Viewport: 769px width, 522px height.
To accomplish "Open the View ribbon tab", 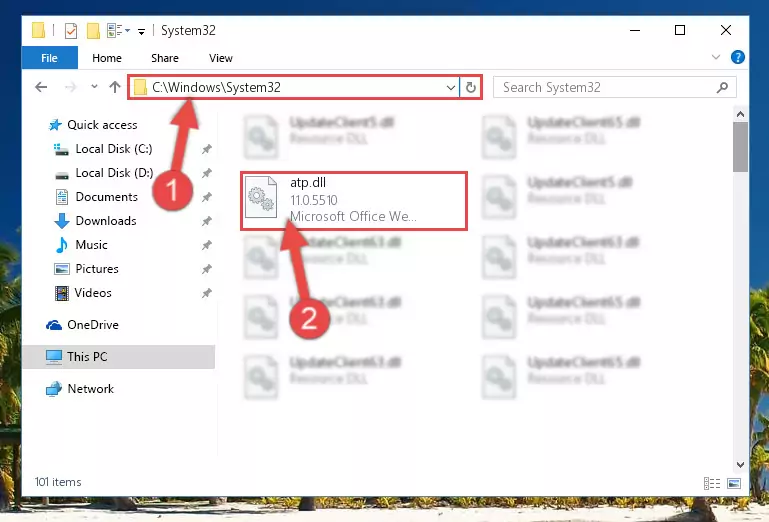I will (221, 58).
